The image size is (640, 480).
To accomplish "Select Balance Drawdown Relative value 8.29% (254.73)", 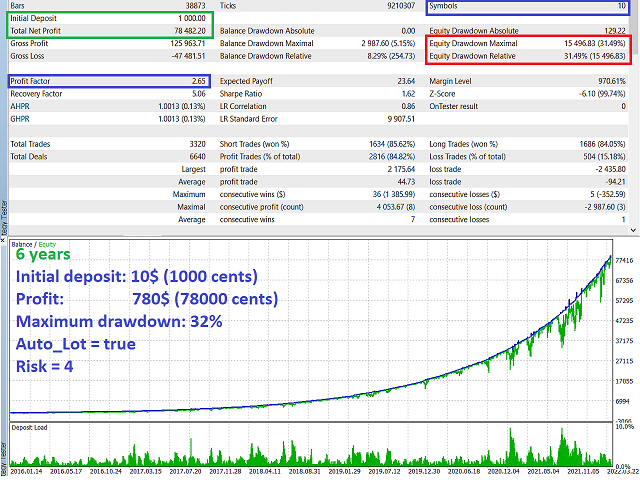I will coord(391,56).
